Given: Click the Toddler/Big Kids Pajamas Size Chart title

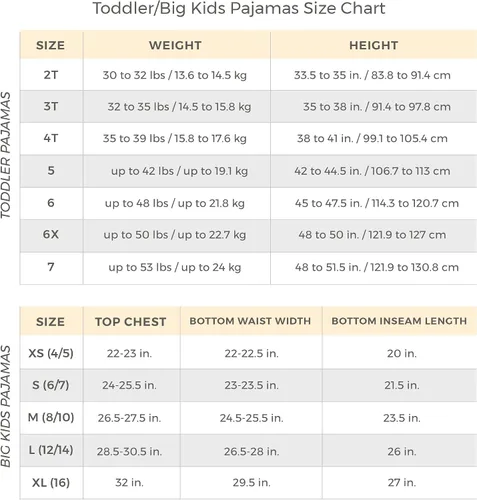Looking at the screenshot, I should pyautogui.click(x=239, y=8).
